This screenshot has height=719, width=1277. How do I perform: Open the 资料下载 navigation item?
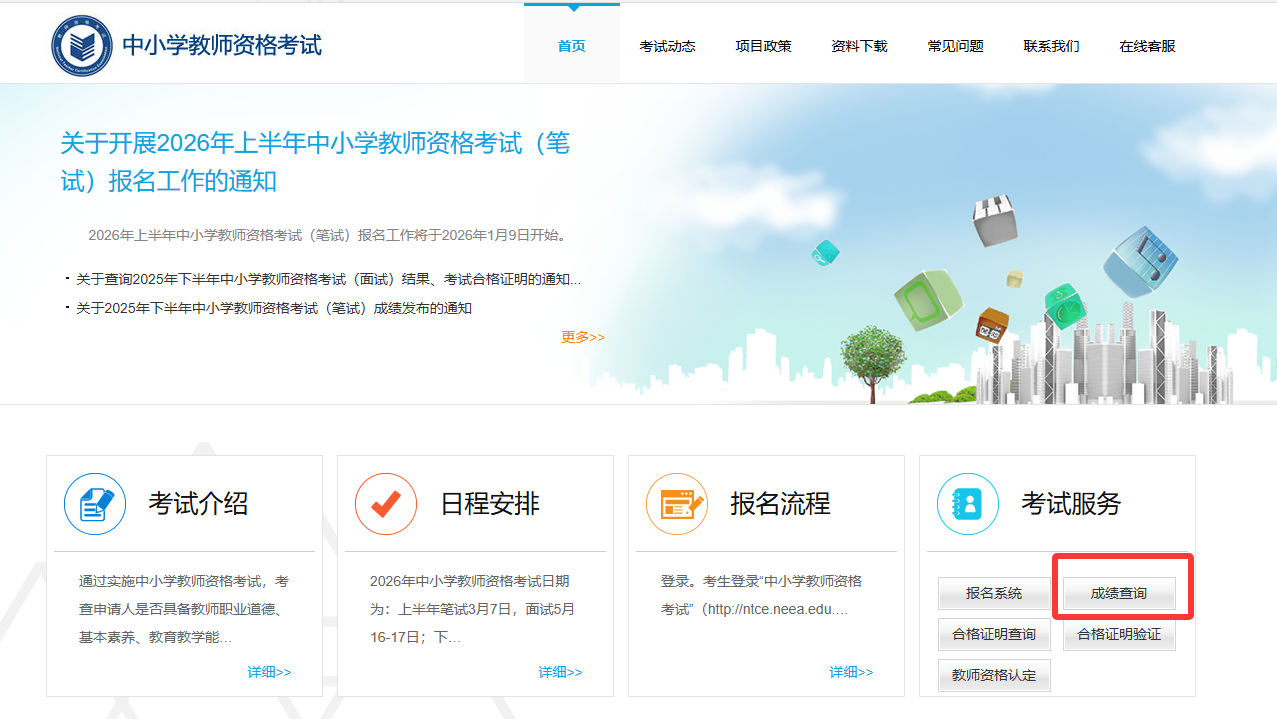click(859, 46)
